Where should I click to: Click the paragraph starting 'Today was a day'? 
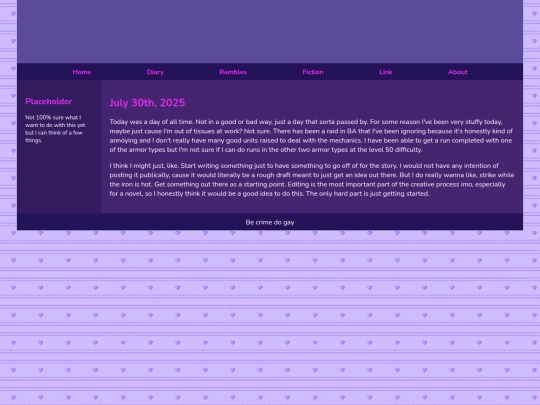[312, 136]
